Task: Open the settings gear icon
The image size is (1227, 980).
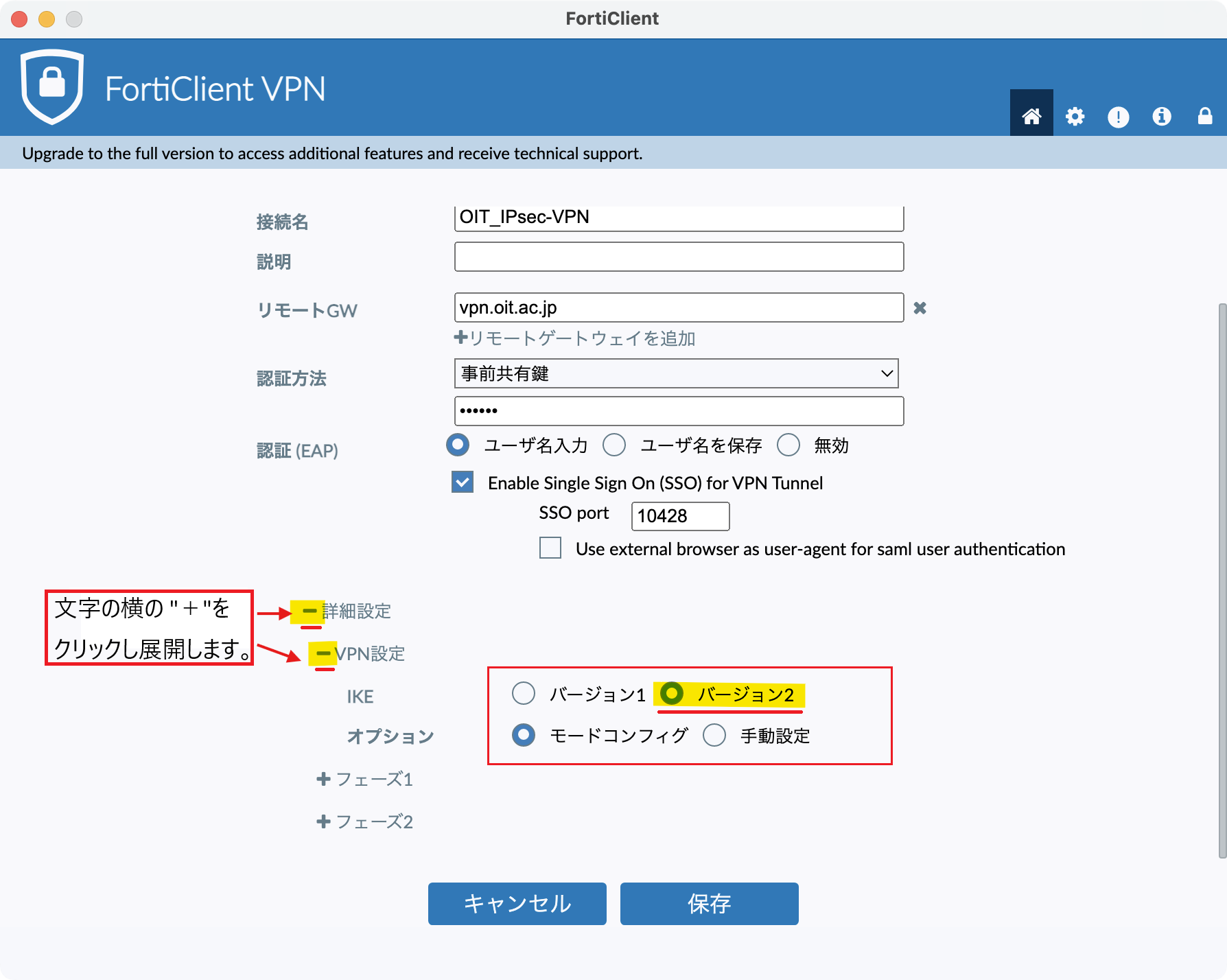Action: (x=1075, y=116)
